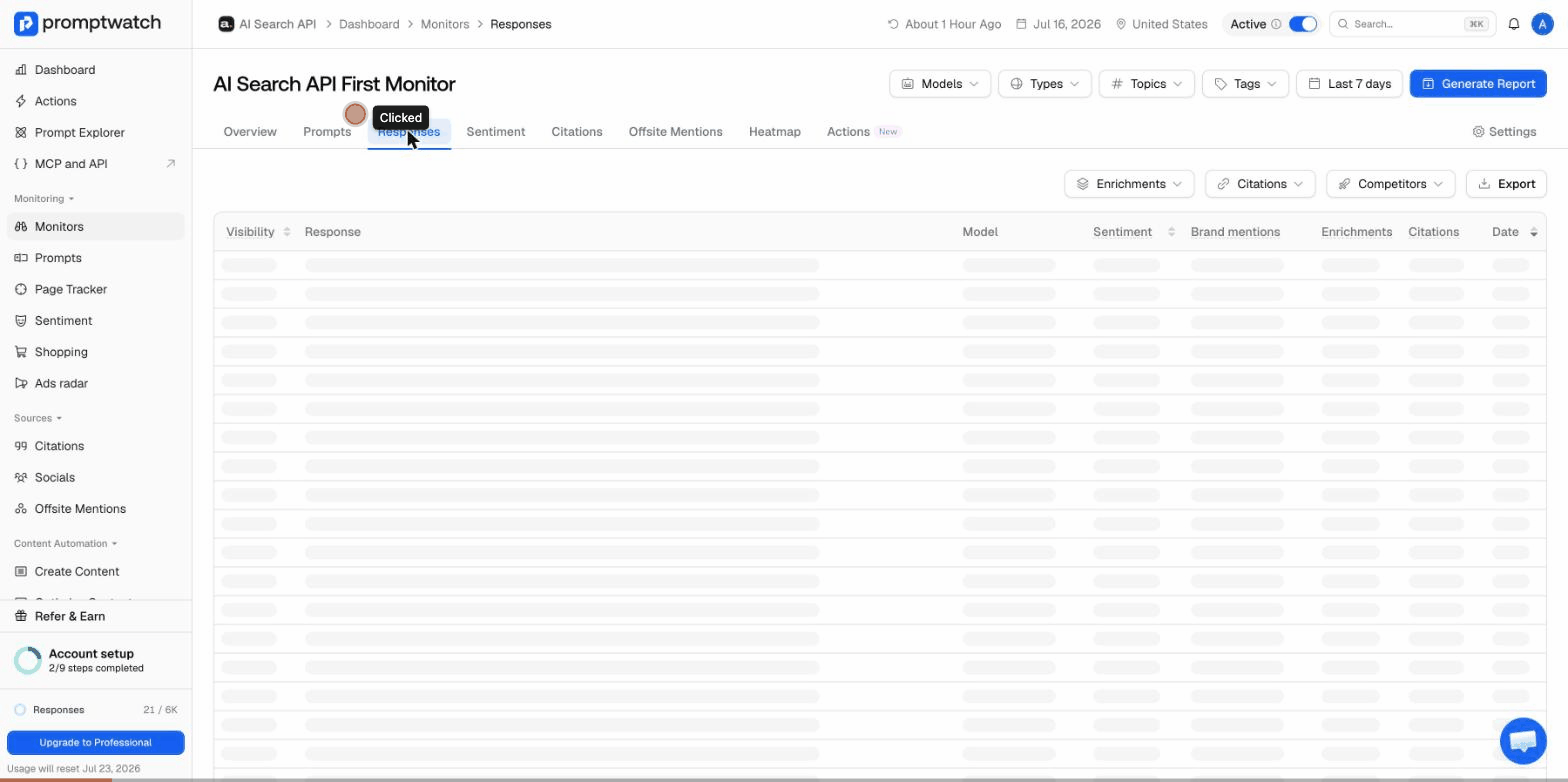Click the Export button

1506,184
